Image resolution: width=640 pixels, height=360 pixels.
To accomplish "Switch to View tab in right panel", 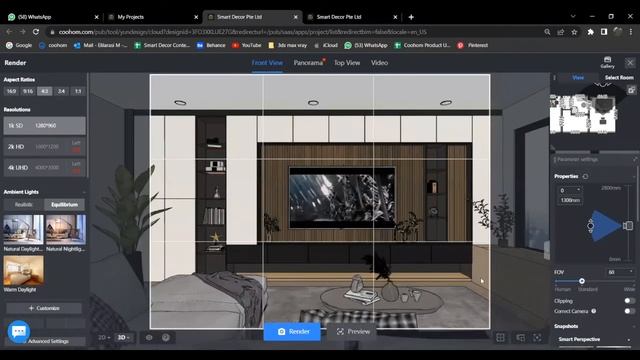I will 578,78.
